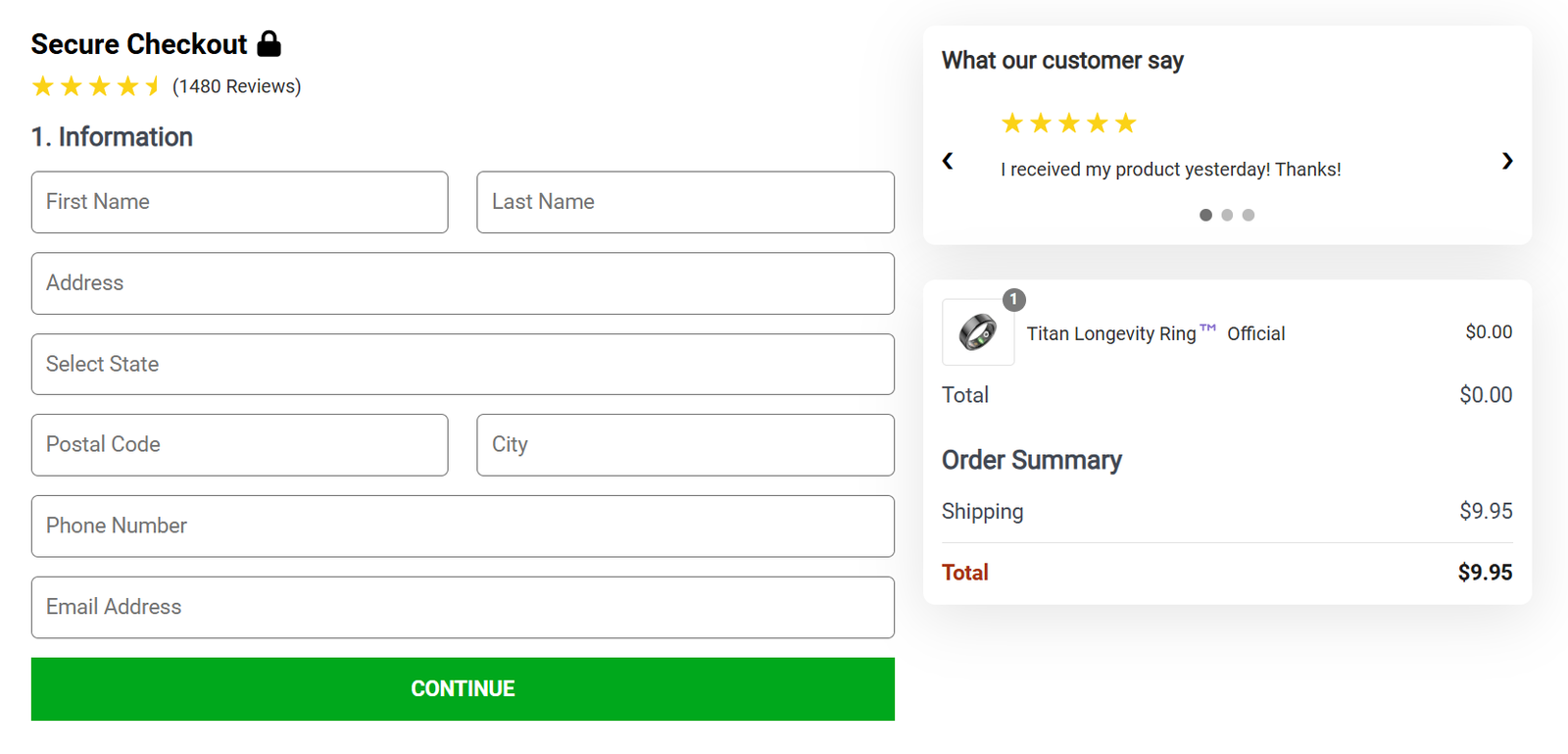
Task: Click the quantity badge on the product image
Action: [1013, 300]
